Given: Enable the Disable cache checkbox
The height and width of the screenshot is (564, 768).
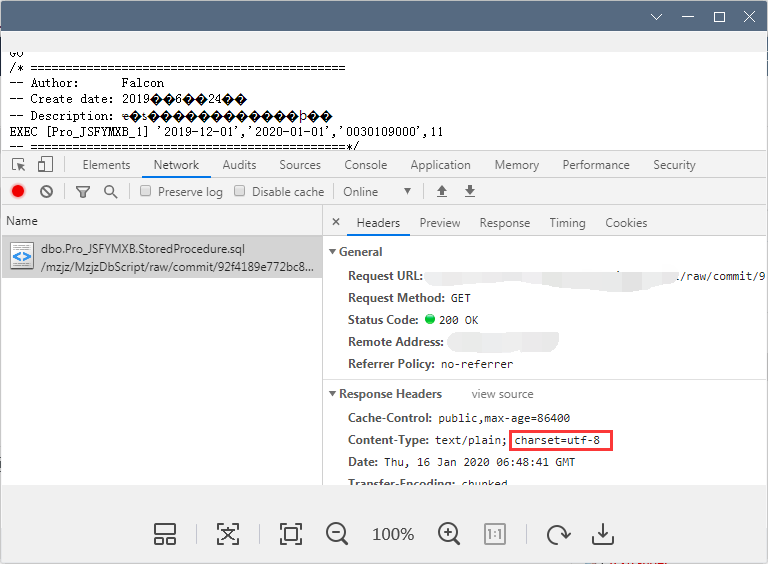Looking at the screenshot, I should pyautogui.click(x=240, y=191).
